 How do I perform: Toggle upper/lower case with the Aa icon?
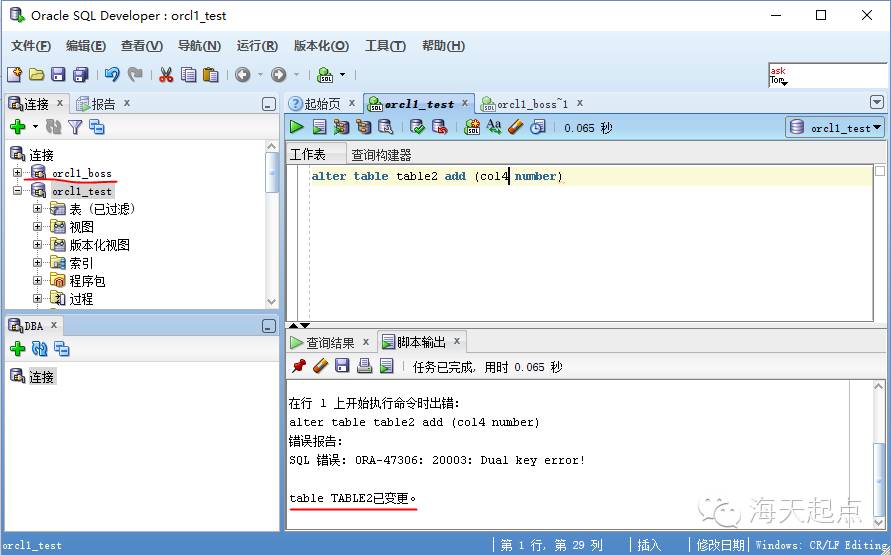tap(494, 126)
